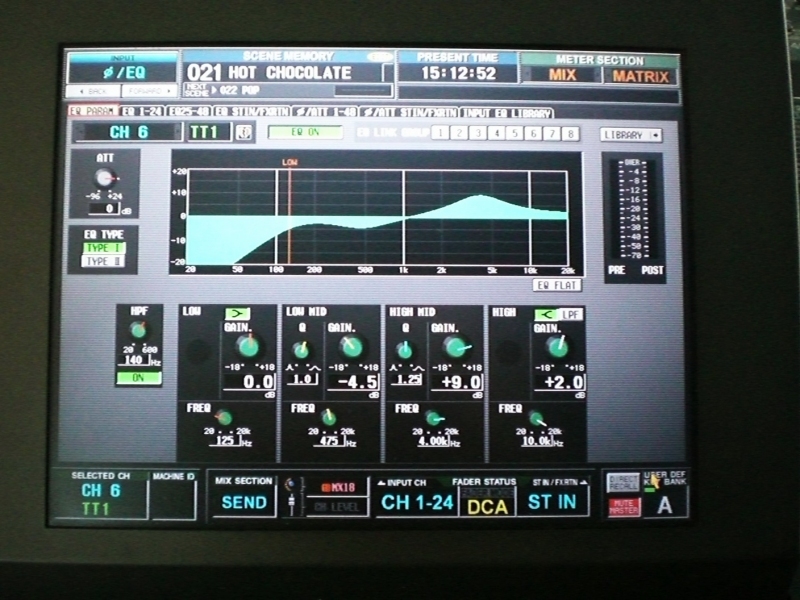This screenshot has width=800, height=600.
Task: Select MIX in the meter section
Action: click(x=563, y=75)
